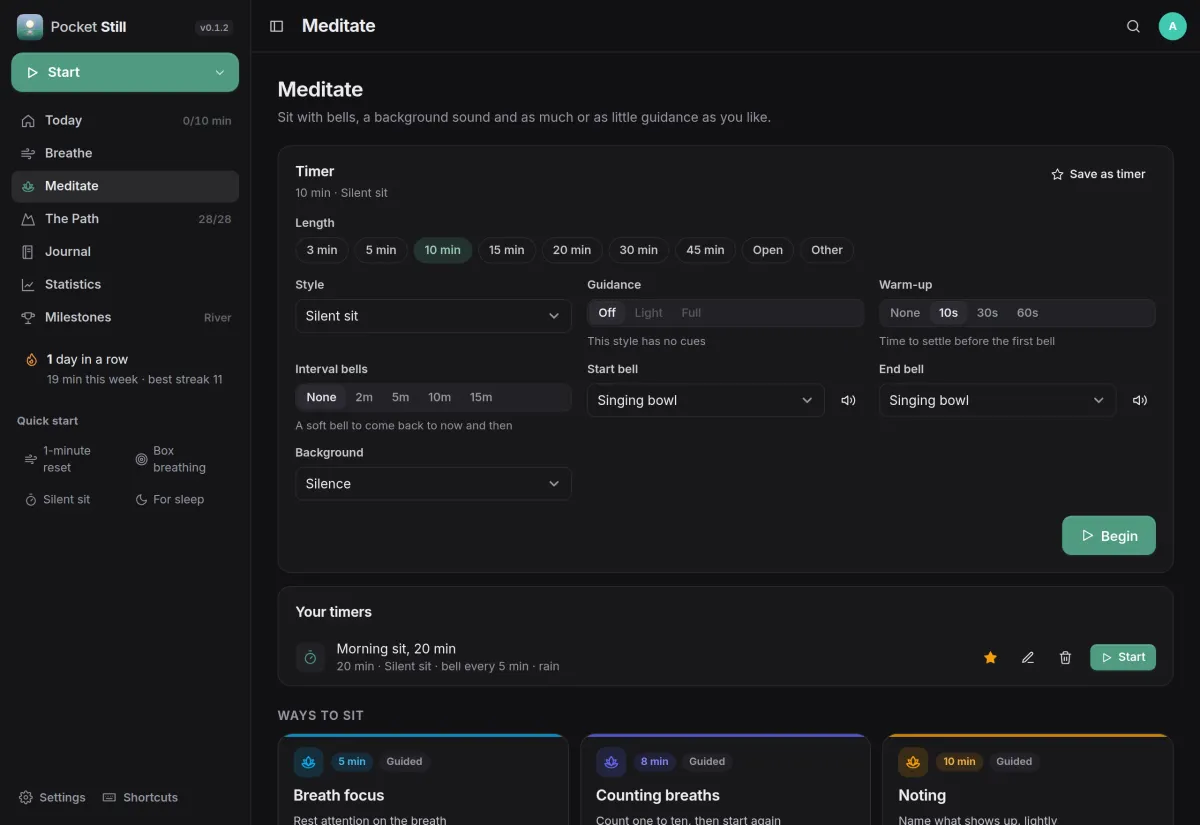The height and width of the screenshot is (825, 1200).
Task: Set Guidance to Light
Action: (648, 313)
